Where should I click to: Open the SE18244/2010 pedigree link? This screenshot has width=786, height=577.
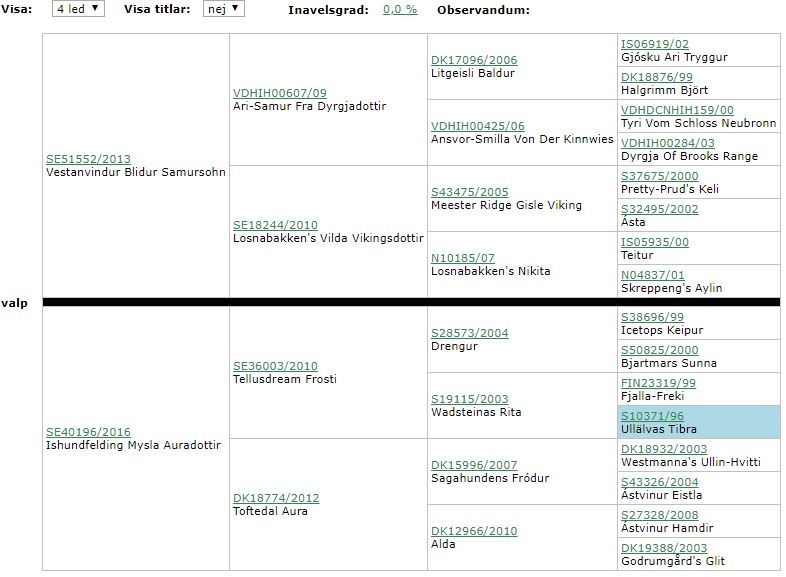tap(275, 225)
